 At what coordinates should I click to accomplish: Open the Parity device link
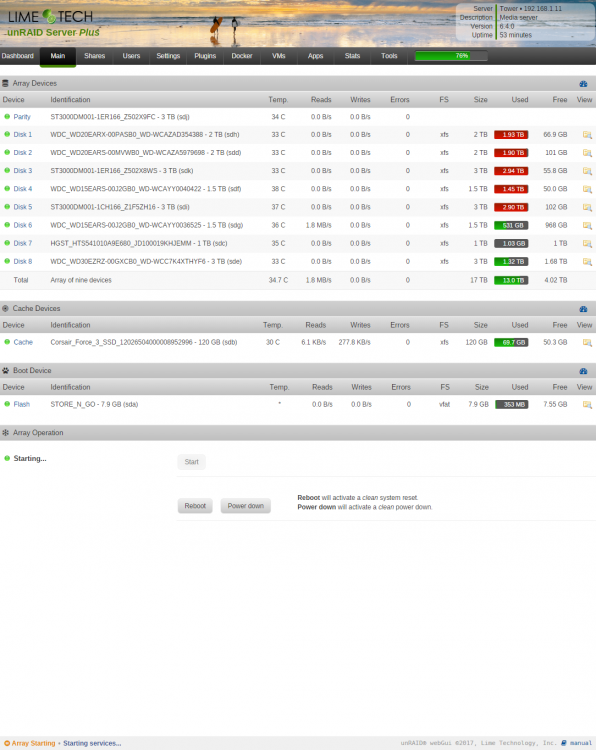[22, 117]
